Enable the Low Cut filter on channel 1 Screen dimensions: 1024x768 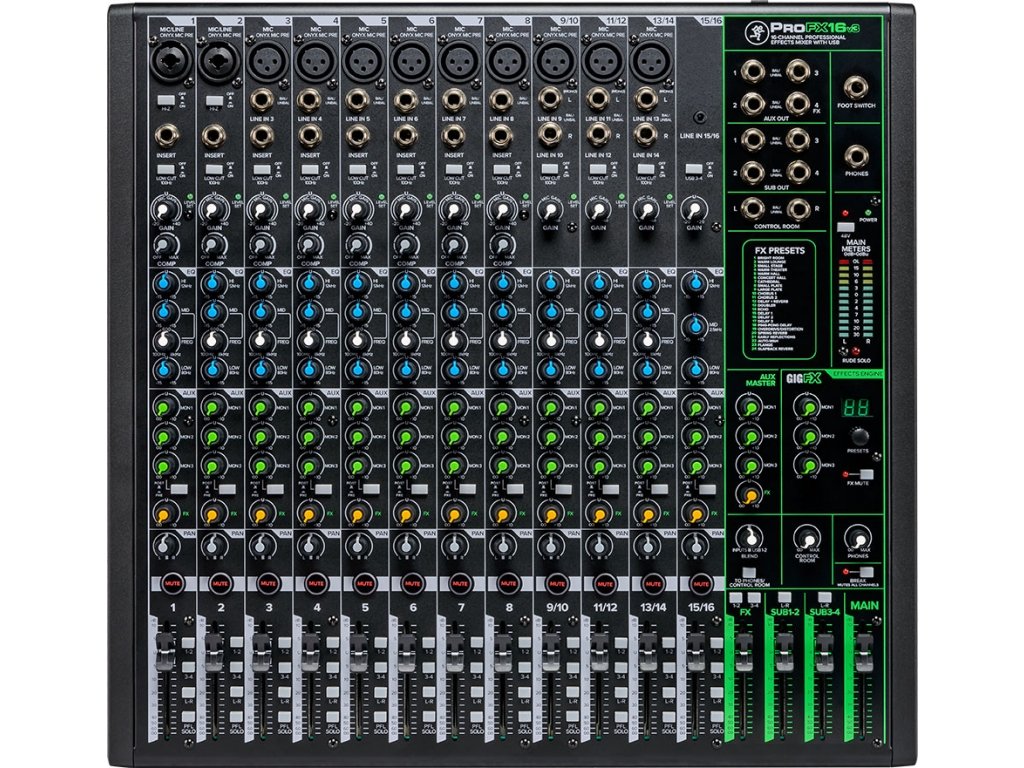point(168,170)
